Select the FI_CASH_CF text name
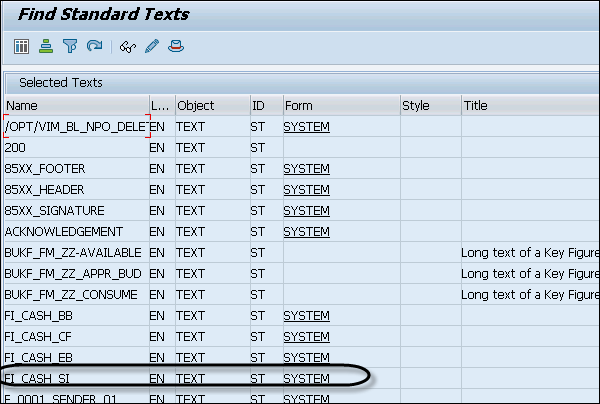600x404 pixels. 38,337
